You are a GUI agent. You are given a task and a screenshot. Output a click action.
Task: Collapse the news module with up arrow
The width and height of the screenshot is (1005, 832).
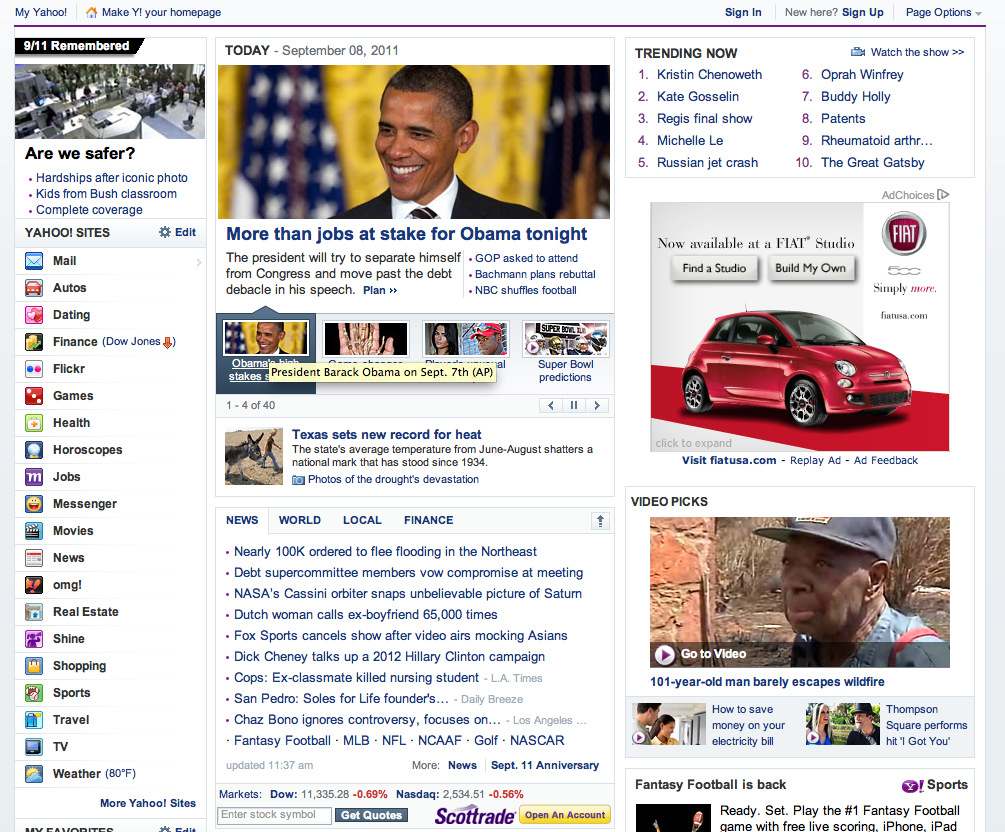click(600, 520)
